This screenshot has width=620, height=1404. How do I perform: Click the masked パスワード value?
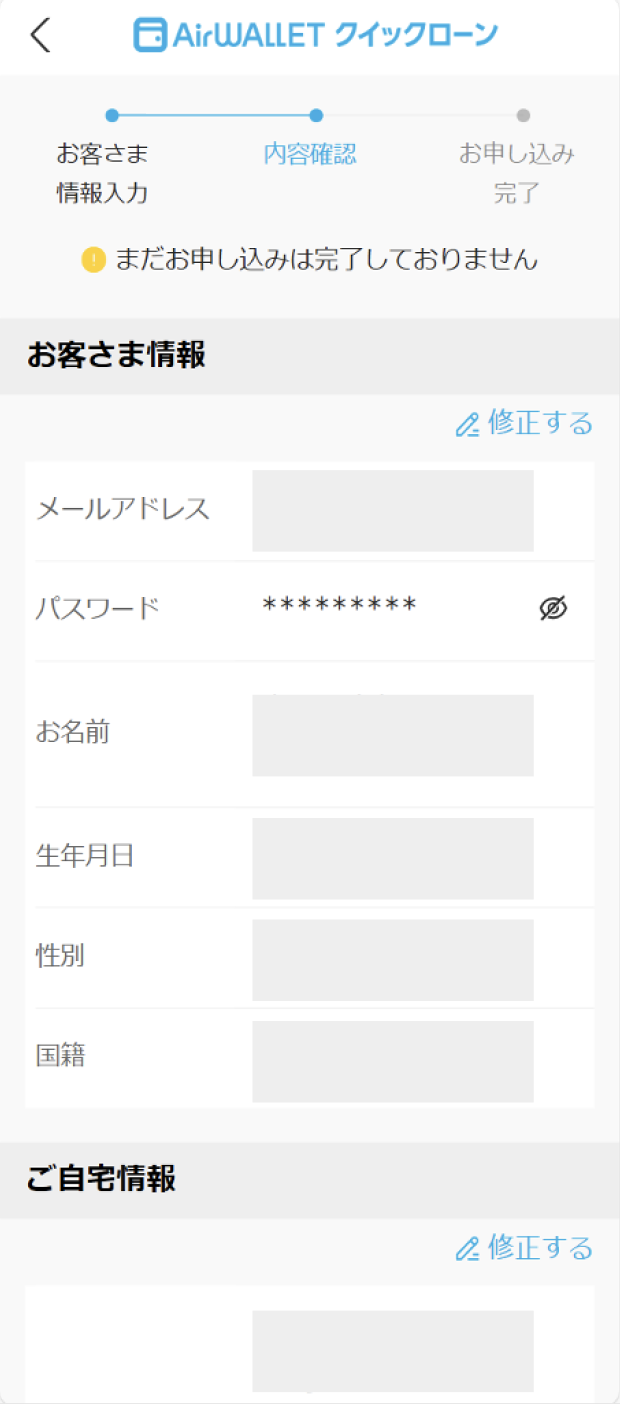pos(339,606)
